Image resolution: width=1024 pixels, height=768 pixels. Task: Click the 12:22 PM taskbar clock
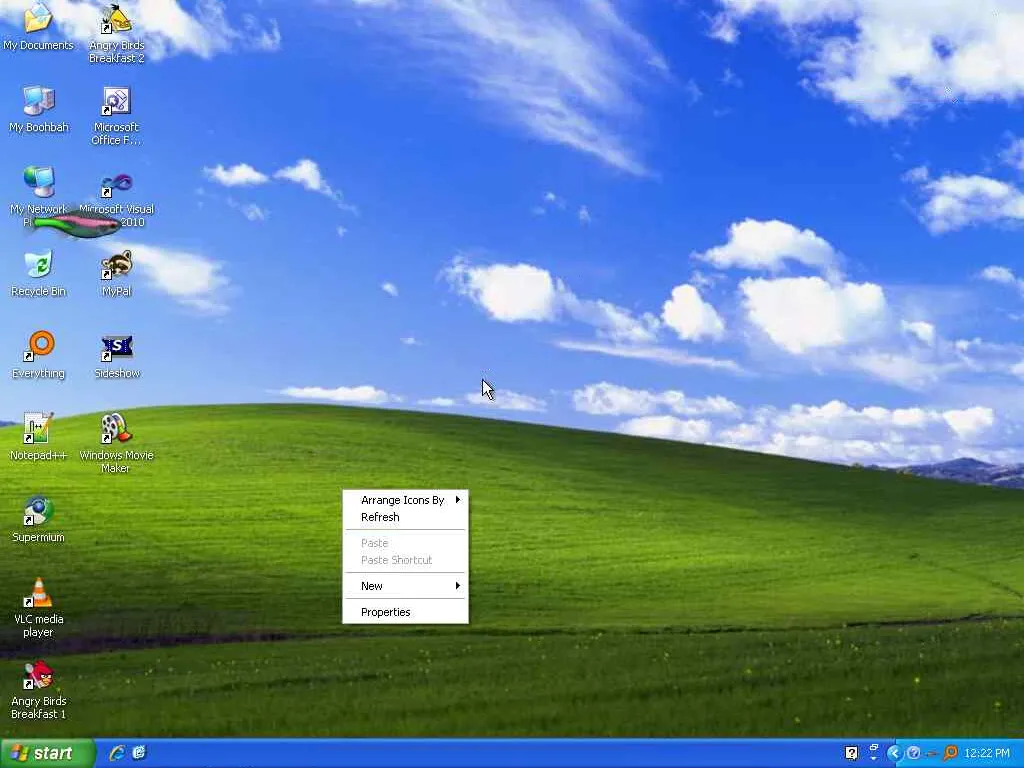pyautogui.click(x=987, y=753)
